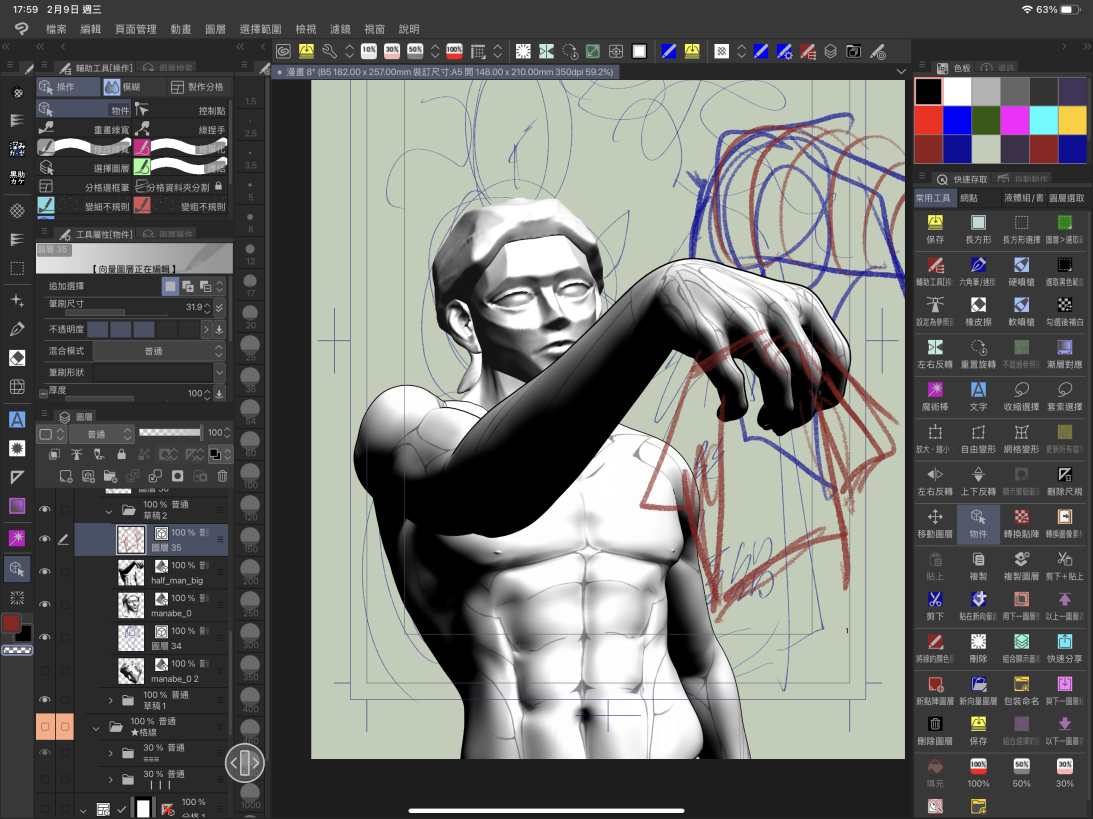The width and height of the screenshot is (1093, 819).
Task: Select the text tool in left toolbar
Action: coord(17,419)
